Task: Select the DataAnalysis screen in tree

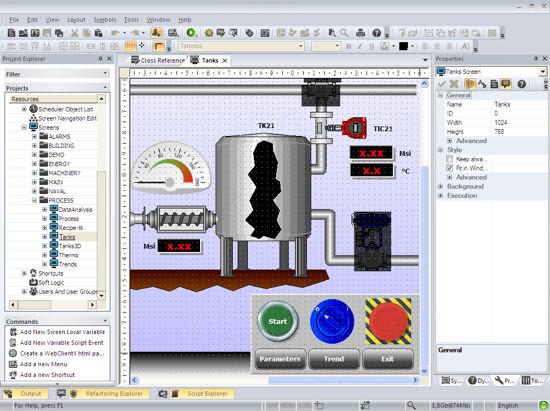Action: click(x=75, y=209)
